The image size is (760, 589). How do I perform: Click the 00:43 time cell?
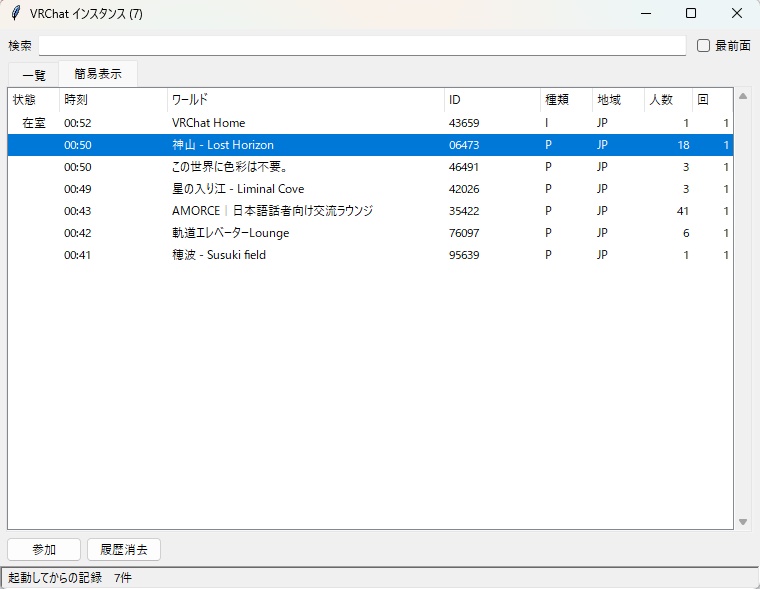(78, 211)
